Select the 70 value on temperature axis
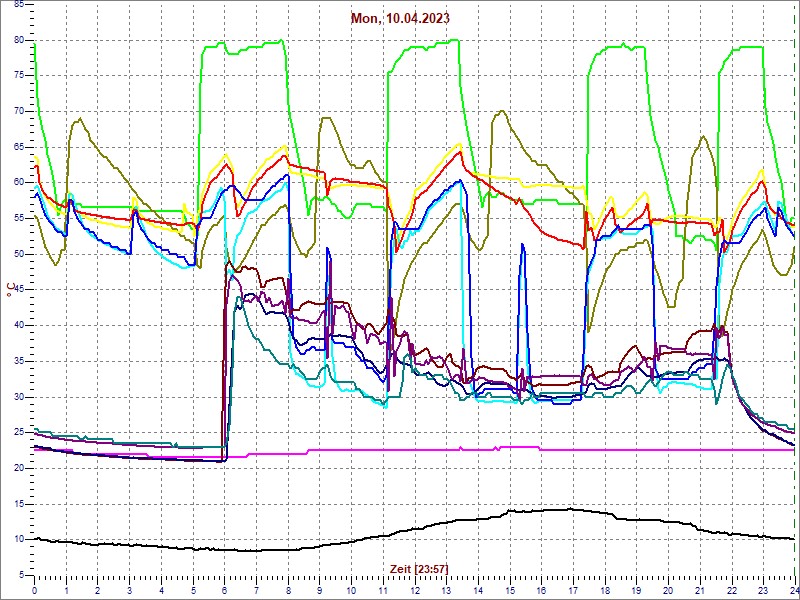800x600 pixels. (x=18, y=112)
